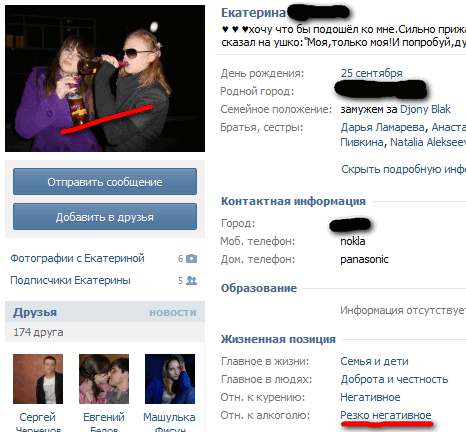Open Подписчики Екатерины link

[70, 280]
